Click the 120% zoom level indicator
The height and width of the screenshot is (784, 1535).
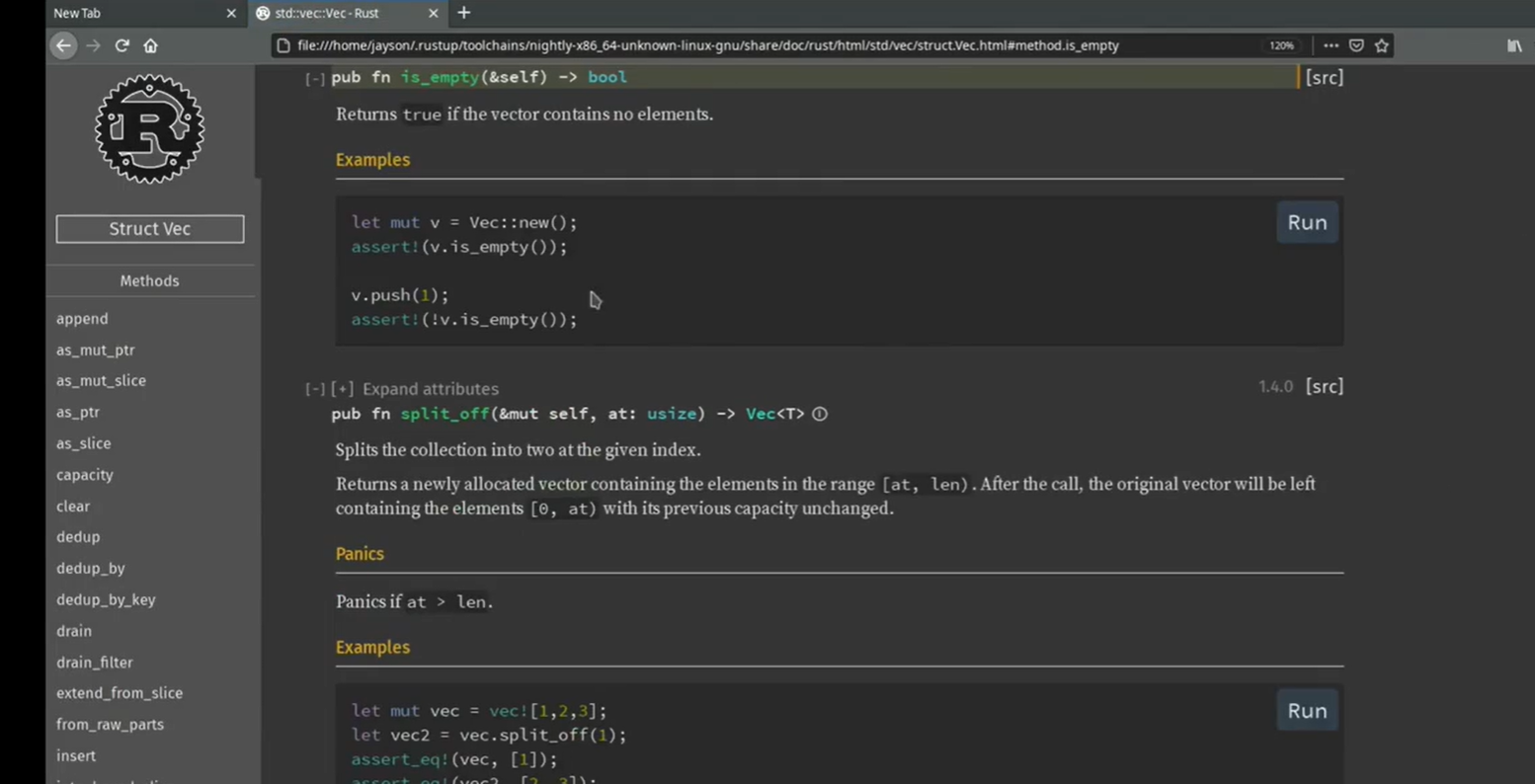pos(1281,45)
